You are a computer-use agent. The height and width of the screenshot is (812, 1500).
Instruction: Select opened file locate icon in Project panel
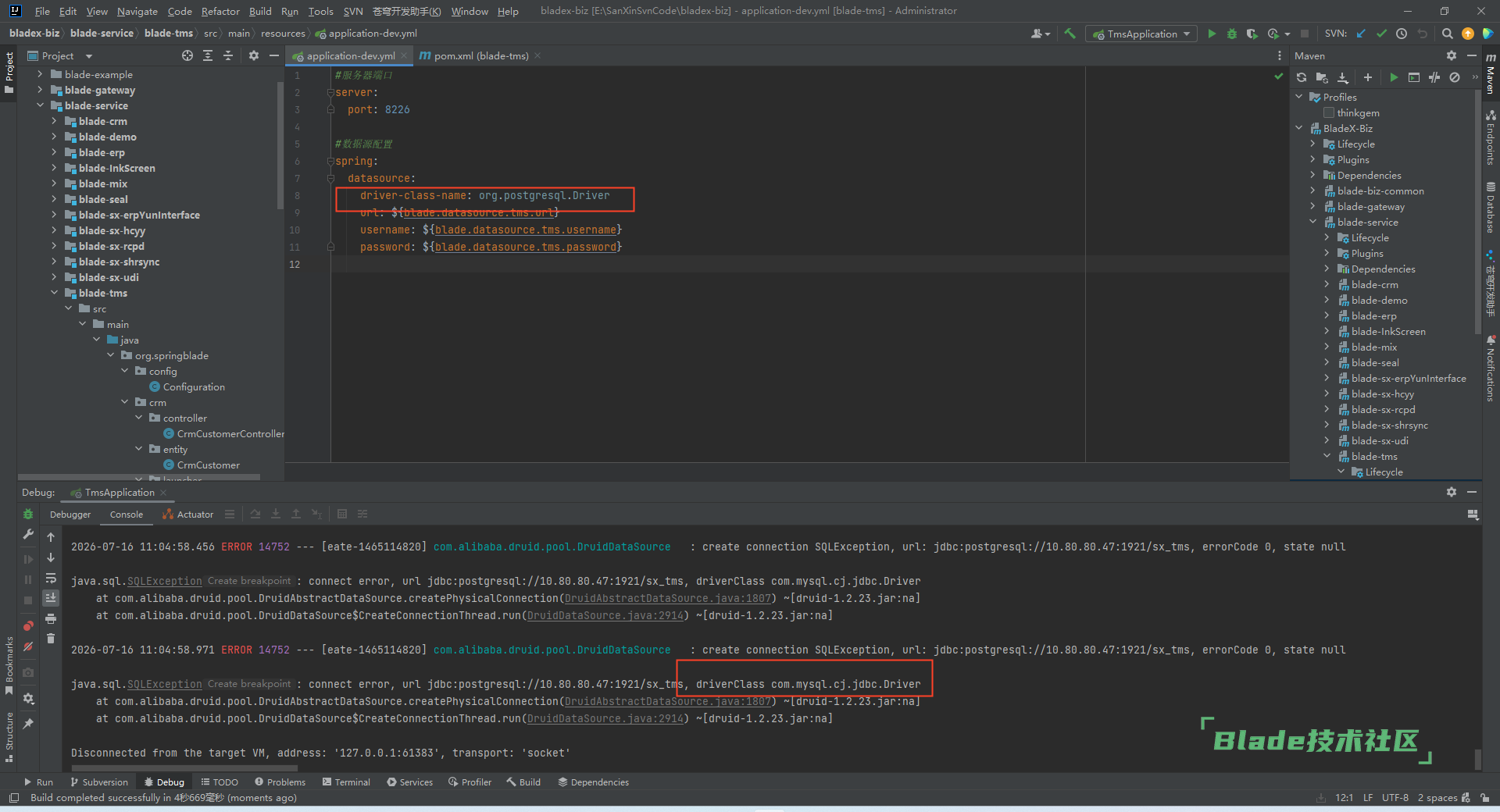pos(187,55)
